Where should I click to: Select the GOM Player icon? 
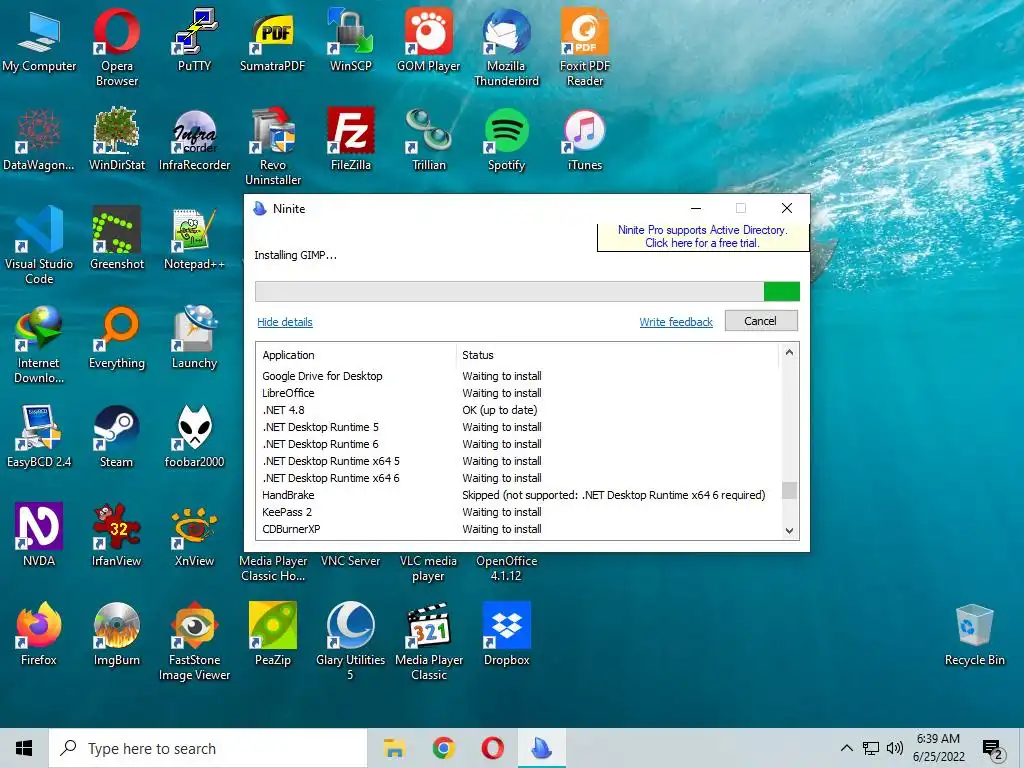click(x=428, y=39)
